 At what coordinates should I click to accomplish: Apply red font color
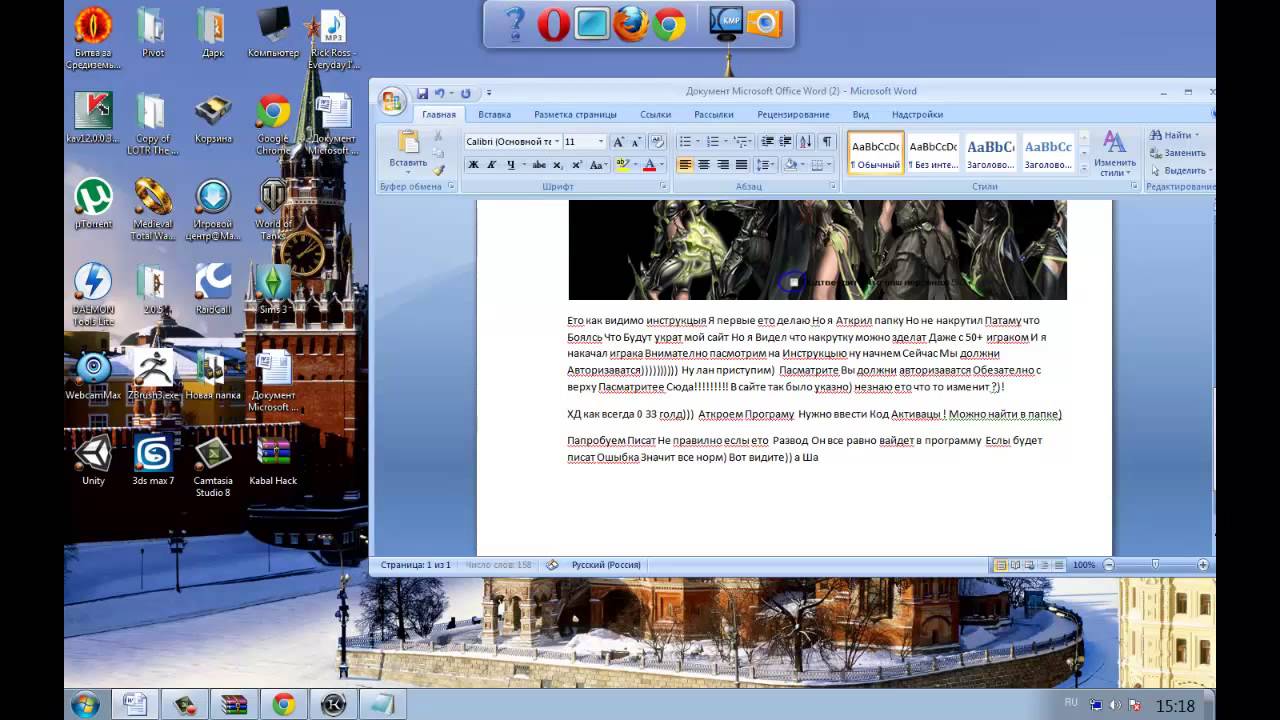coord(649,165)
